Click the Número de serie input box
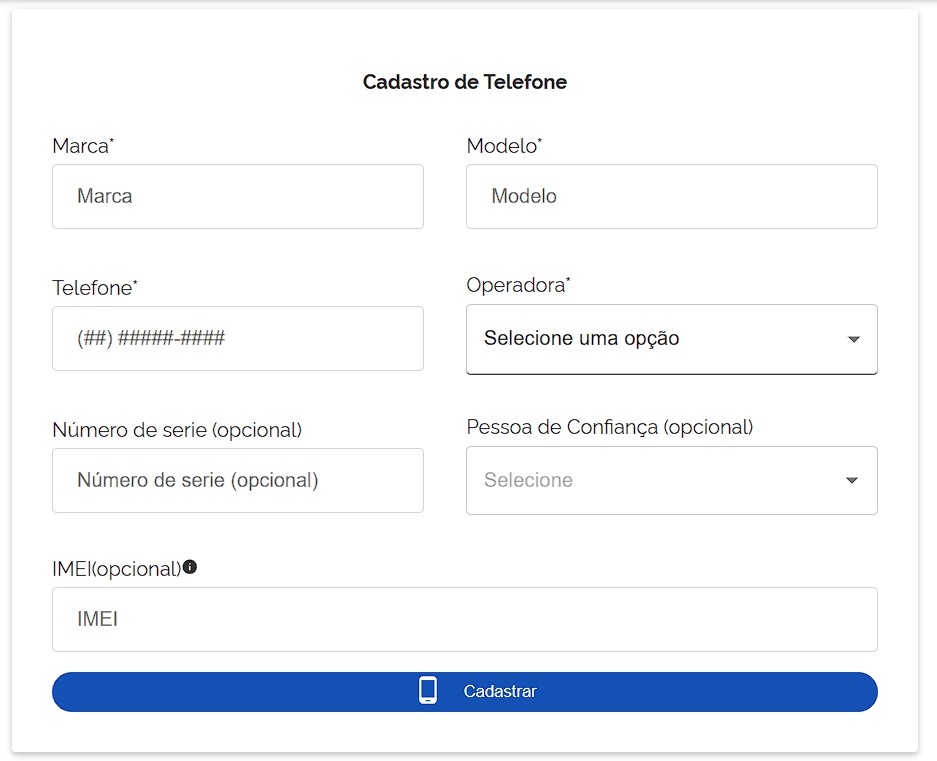Viewport: 937px width, 761px height. pyautogui.click(x=238, y=481)
